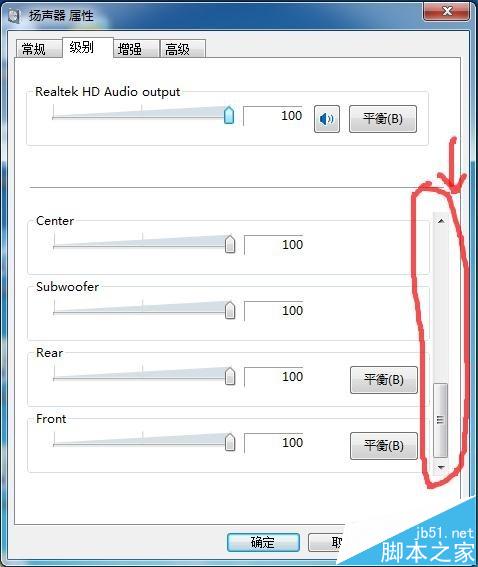Open 平衡(B) for the Front channel
This screenshot has height=567, width=478.
point(384,446)
